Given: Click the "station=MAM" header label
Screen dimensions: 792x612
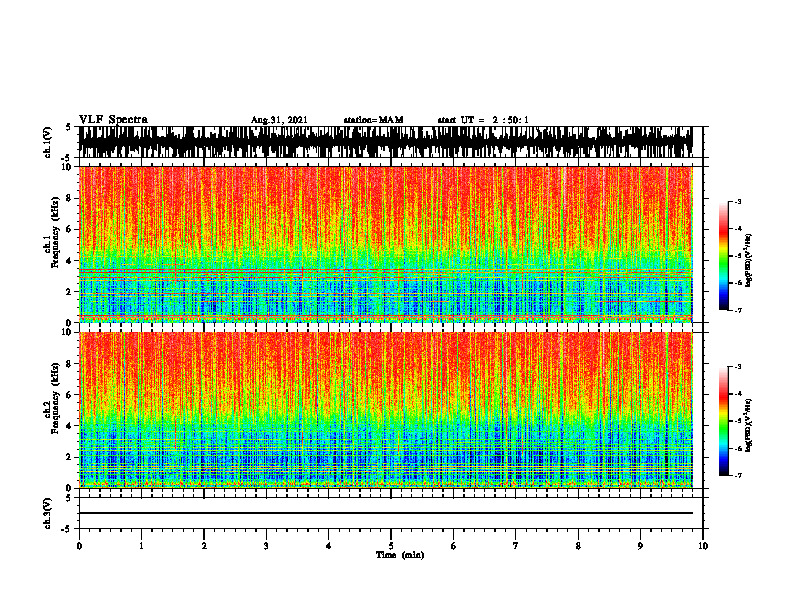Looking at the screenshot, I should click(374, 120).
